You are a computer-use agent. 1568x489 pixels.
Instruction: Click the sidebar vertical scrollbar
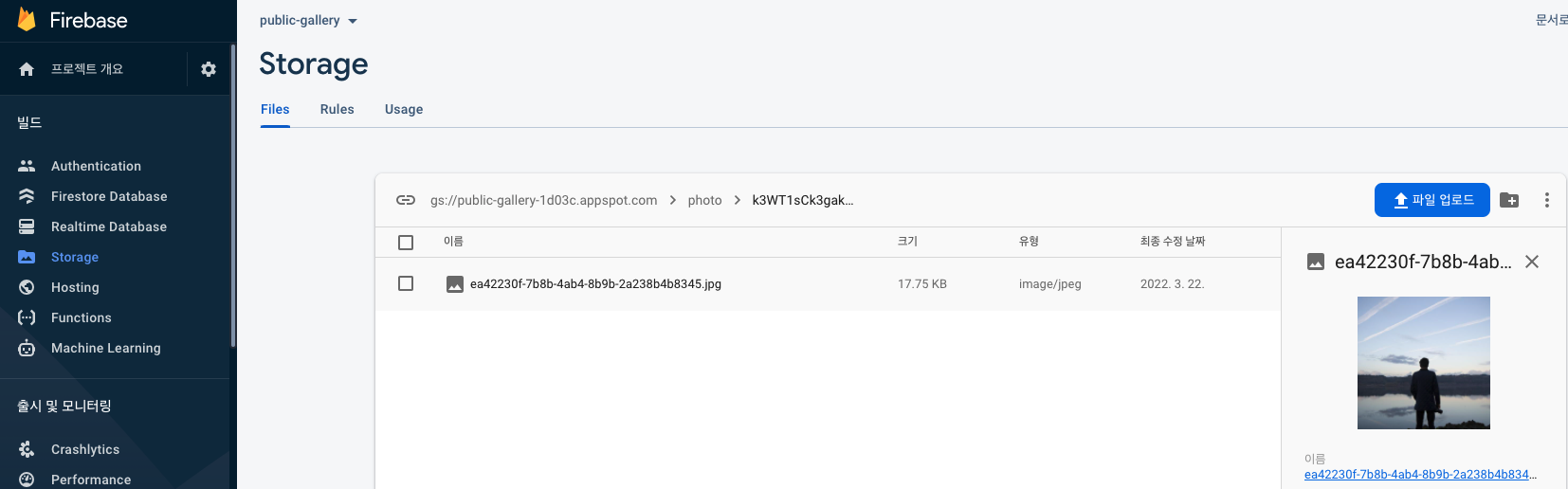click(x=233, y=195)
